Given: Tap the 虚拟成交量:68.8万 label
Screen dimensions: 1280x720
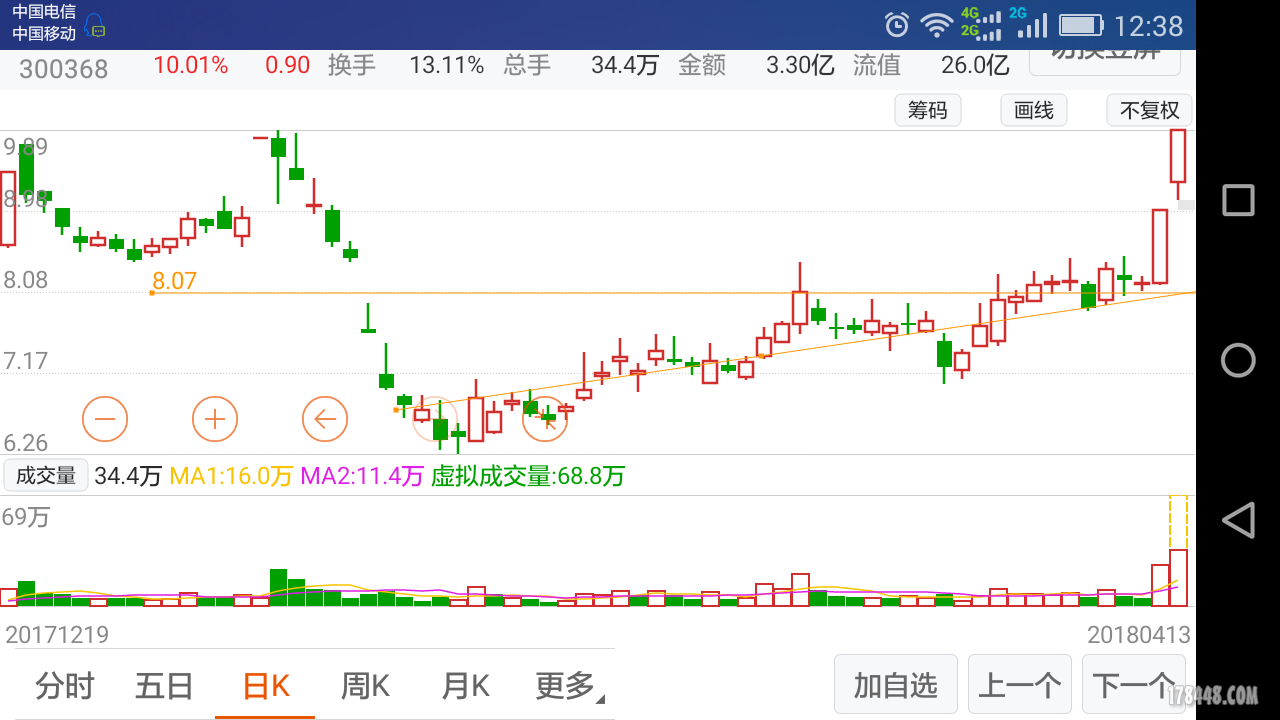Looking at the screenshot, I should click(528, 476).
